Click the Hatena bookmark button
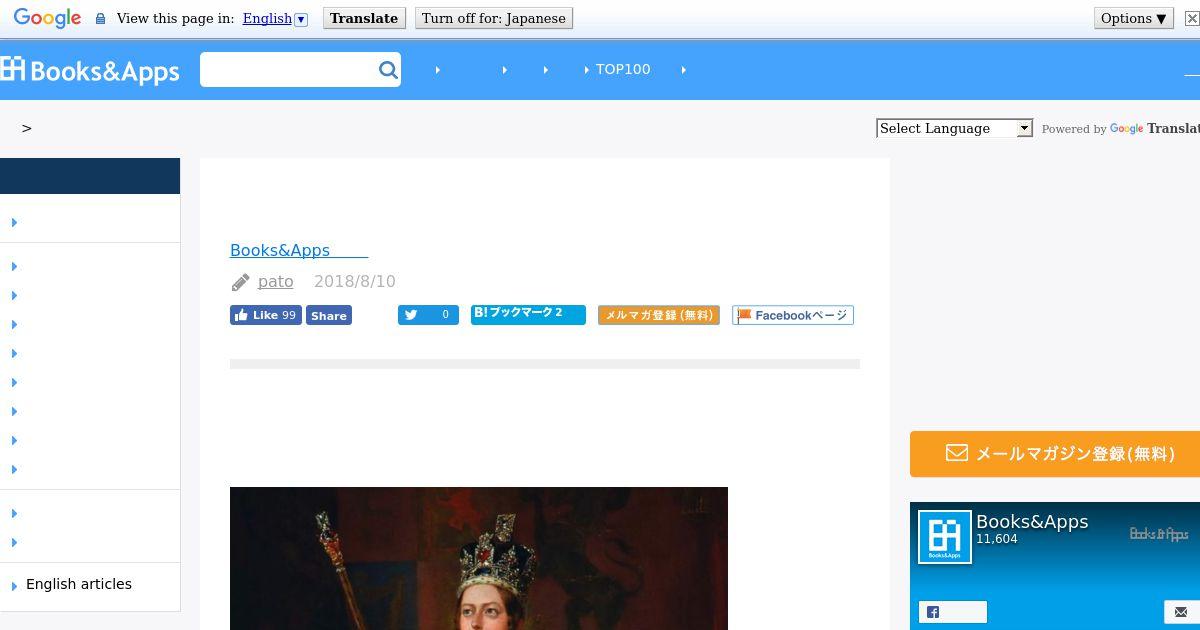This screenshot has width=1200, height=630. tap(528, 314)
